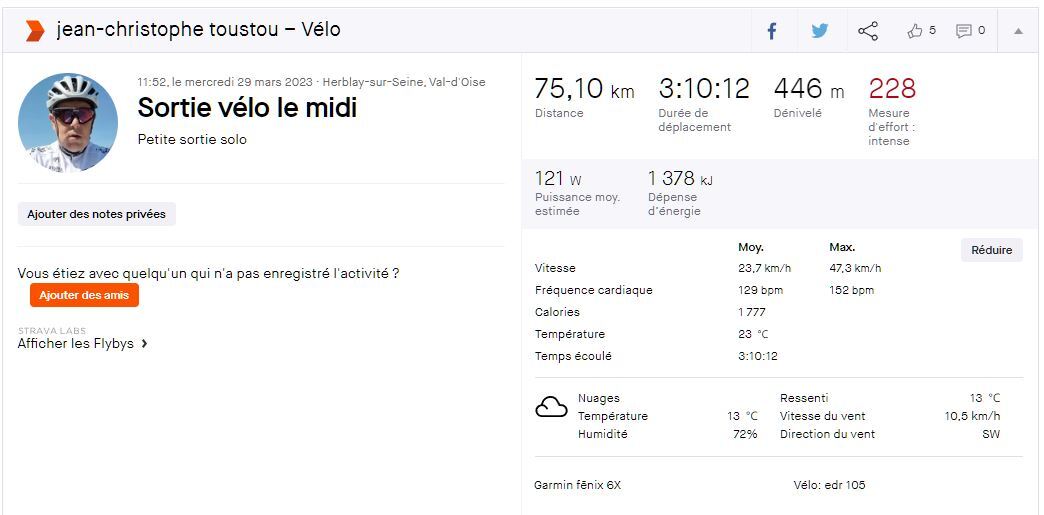Click the jean-christophe toustou – Vélo header

pos(198,30)
